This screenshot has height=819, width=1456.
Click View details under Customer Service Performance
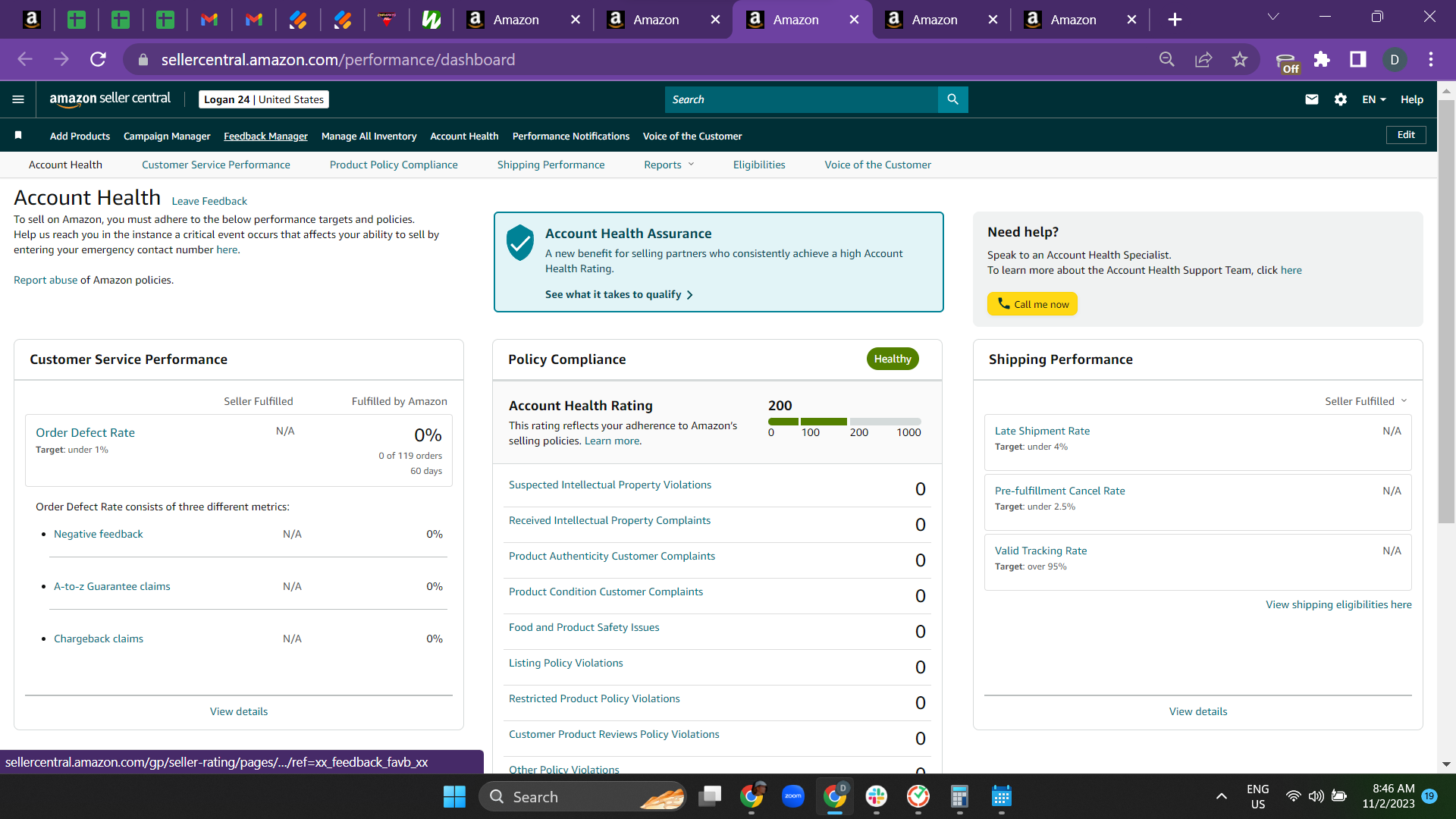[x=239, y=711]
